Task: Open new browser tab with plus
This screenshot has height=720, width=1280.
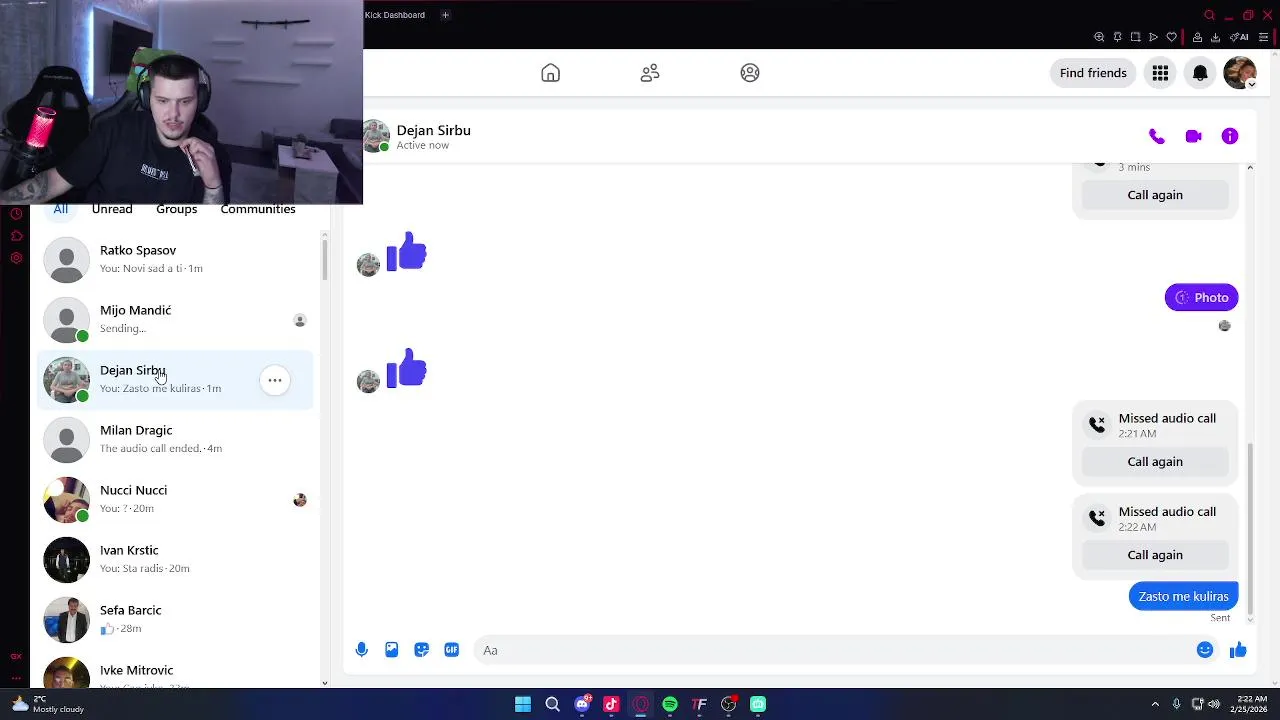Action: pyautogui.click(x=445, y=15)
